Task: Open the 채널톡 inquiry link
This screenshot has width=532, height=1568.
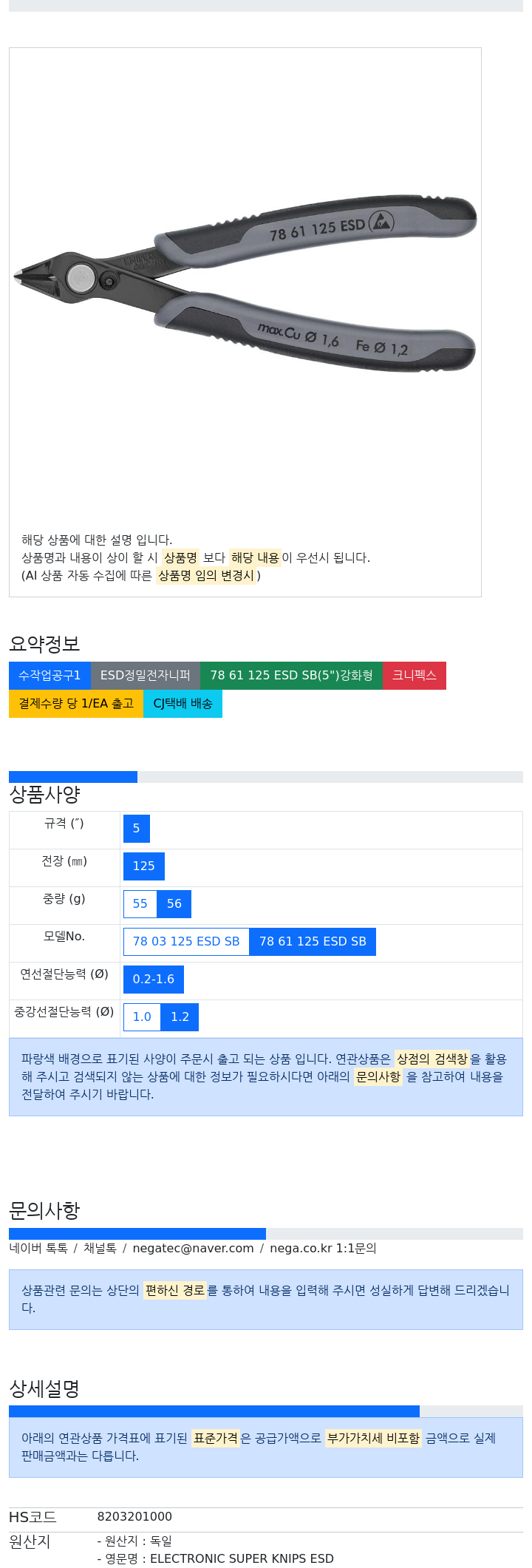Action: point(100,1249)
